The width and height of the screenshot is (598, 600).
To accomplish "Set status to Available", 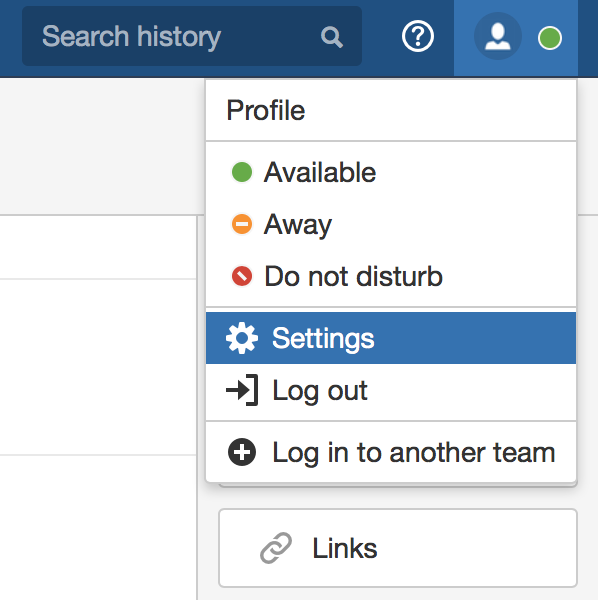I will 391,172.
